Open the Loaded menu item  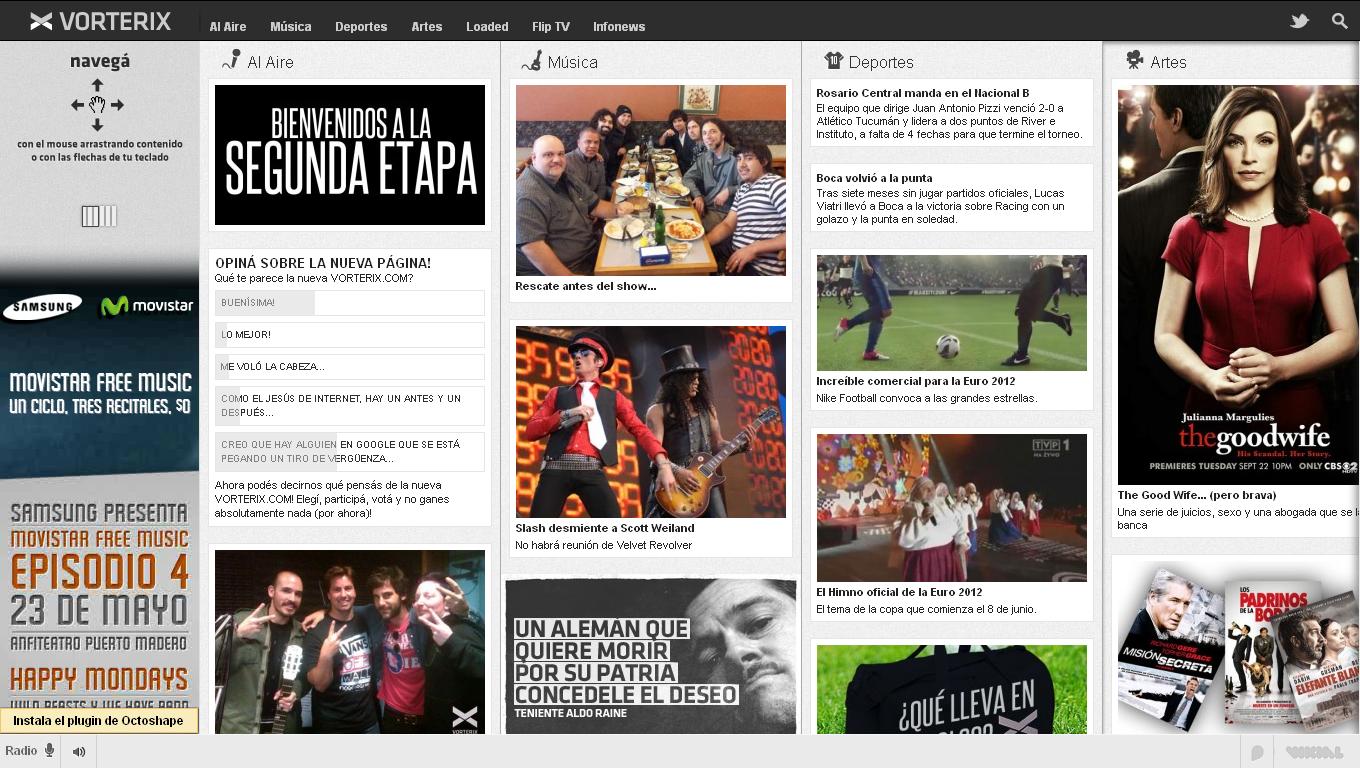point(487,27)
